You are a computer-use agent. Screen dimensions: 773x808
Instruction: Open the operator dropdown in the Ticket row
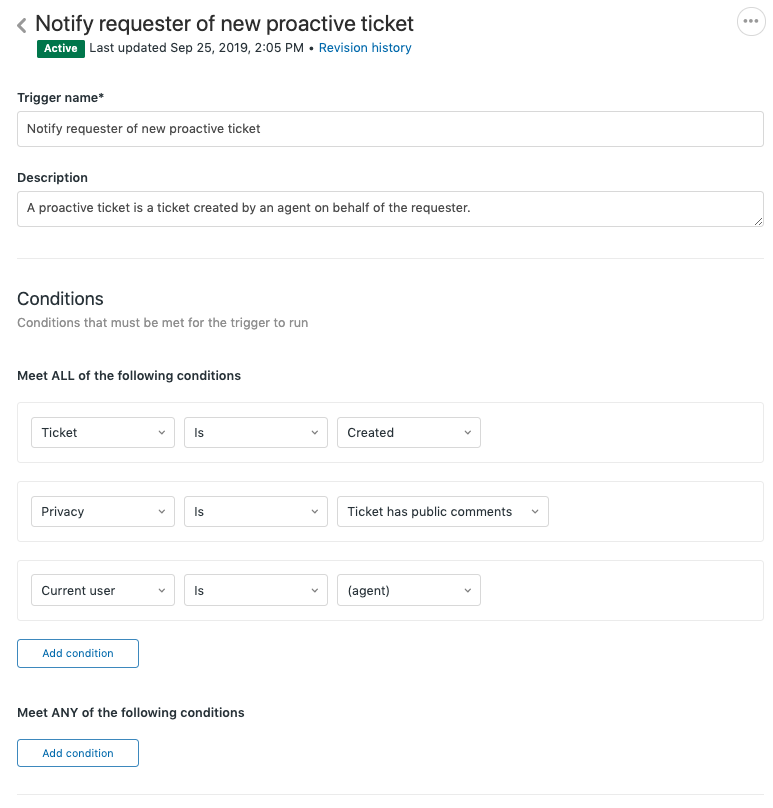255,433
